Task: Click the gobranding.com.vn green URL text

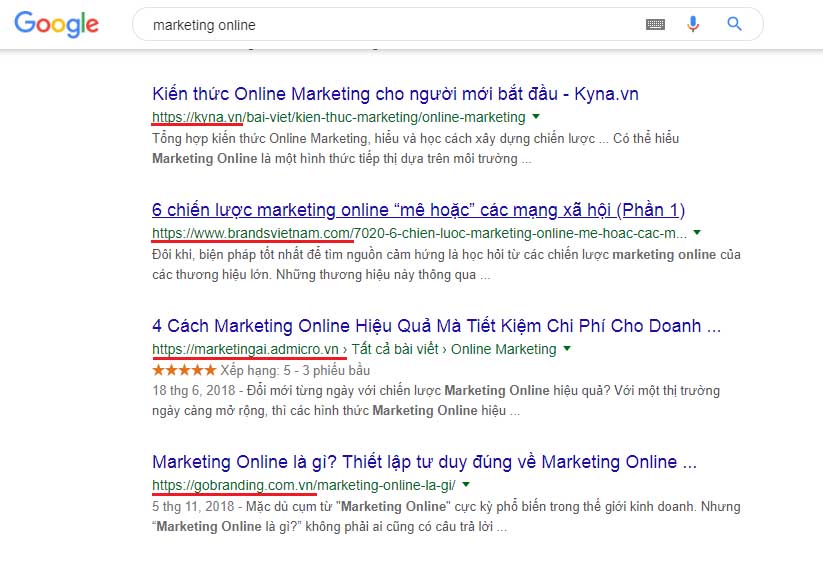Action: [304, 485]
